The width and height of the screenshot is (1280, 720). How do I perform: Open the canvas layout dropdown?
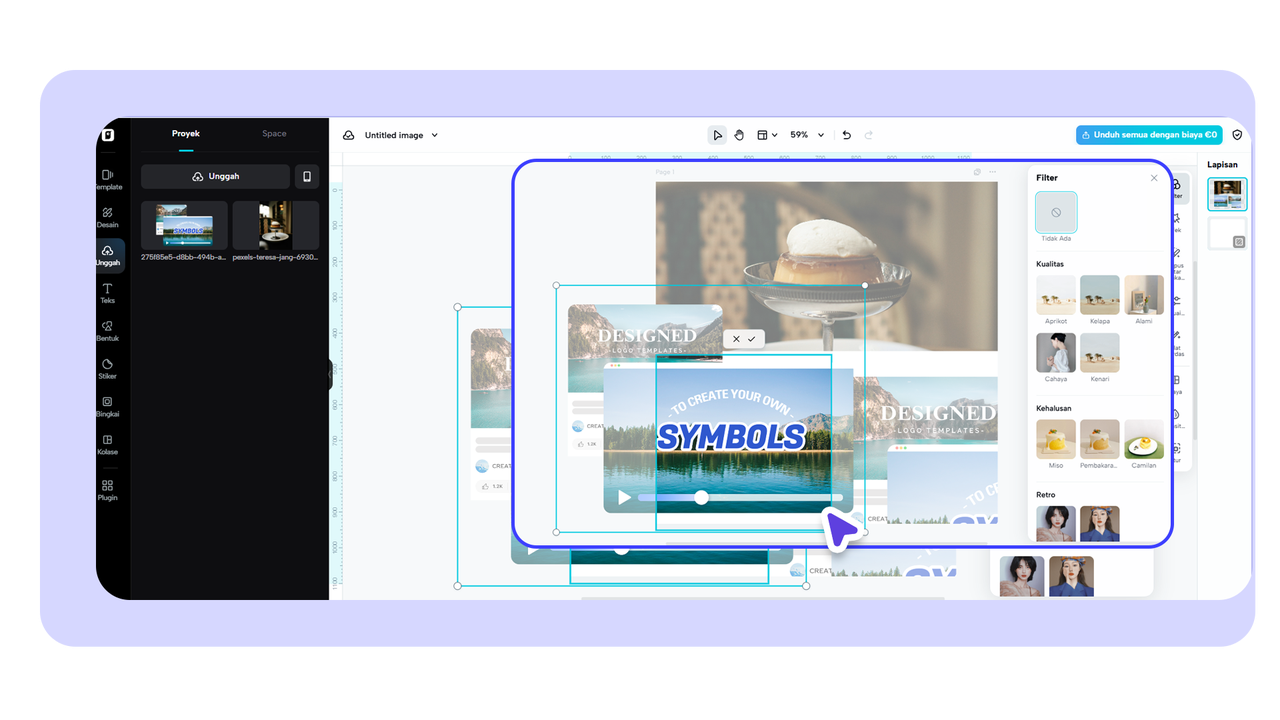click(766, 135)
